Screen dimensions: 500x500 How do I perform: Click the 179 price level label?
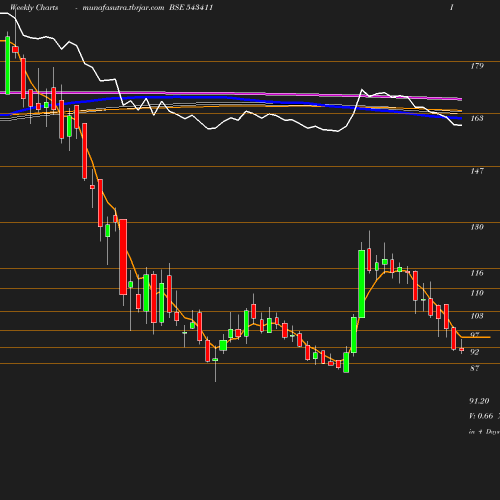click(x=477, y=66)
